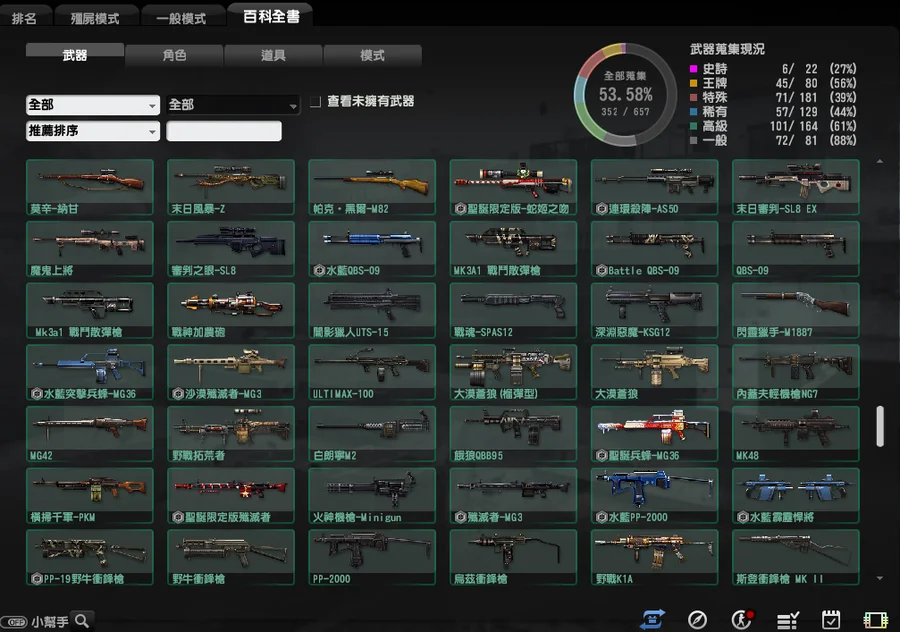900x632 pixels.
Task: Select the 武器 weapons sub-tab
Action: (75, 55)
